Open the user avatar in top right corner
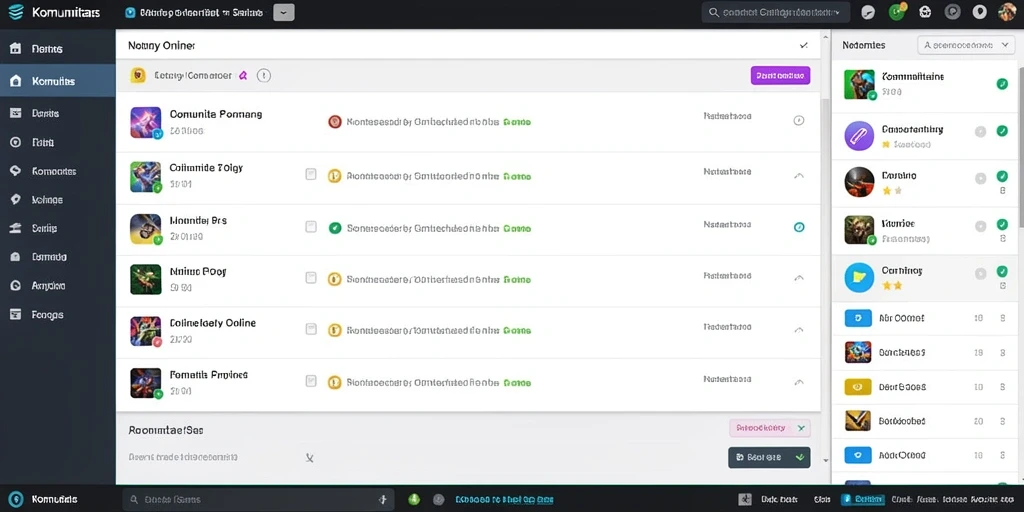1024x512 pixels. (x=1007, y=12)
